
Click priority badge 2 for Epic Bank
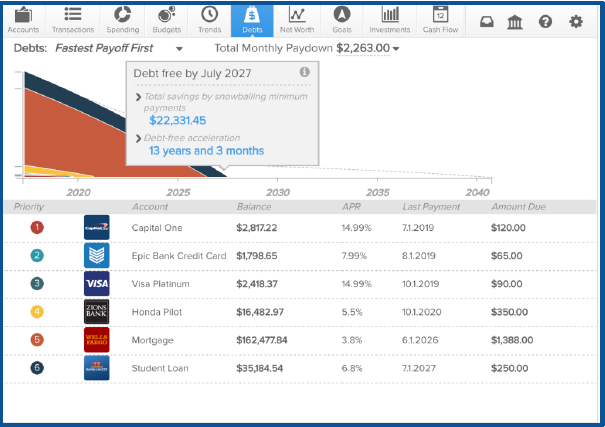point(37,255)
